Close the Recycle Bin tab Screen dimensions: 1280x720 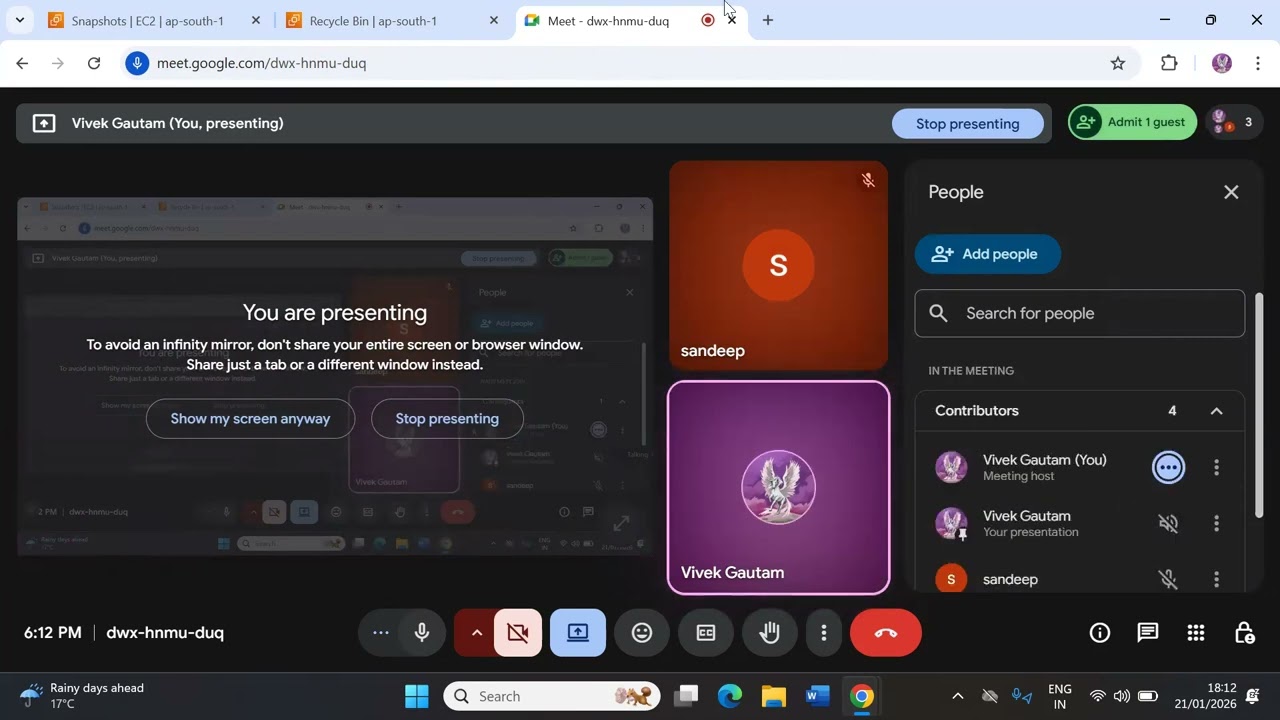click(494, 20)
